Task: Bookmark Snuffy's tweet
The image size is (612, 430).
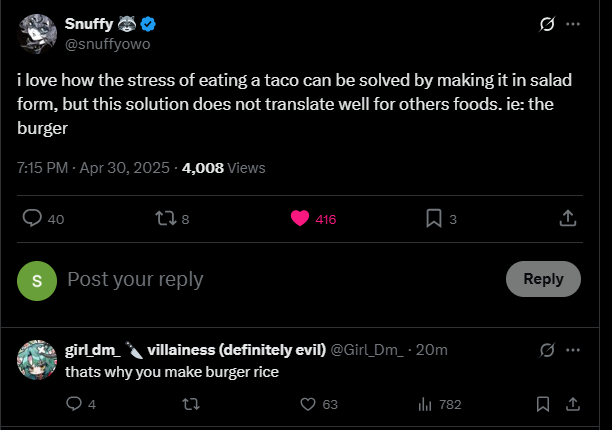Action: [x=434, y=218]
